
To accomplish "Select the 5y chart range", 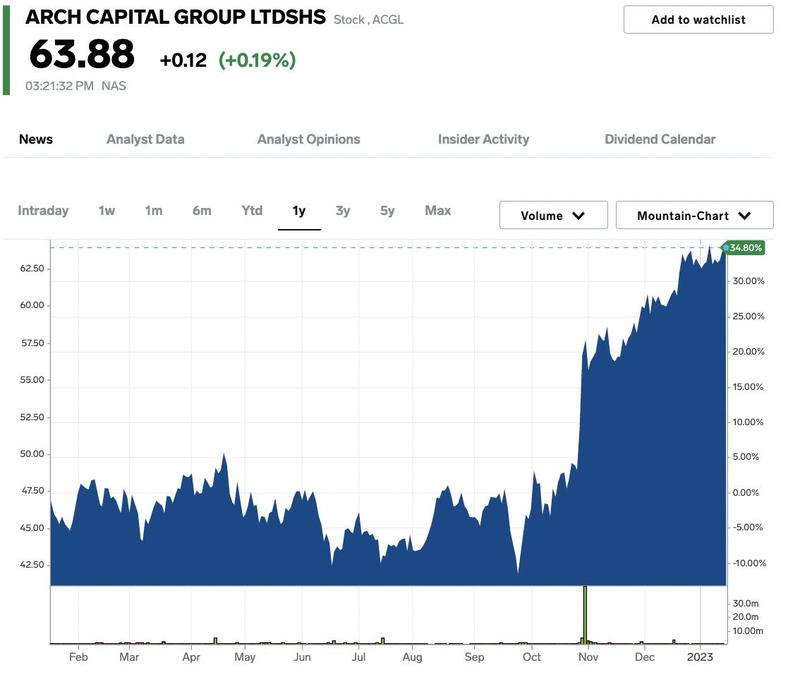I will (387, 211).
